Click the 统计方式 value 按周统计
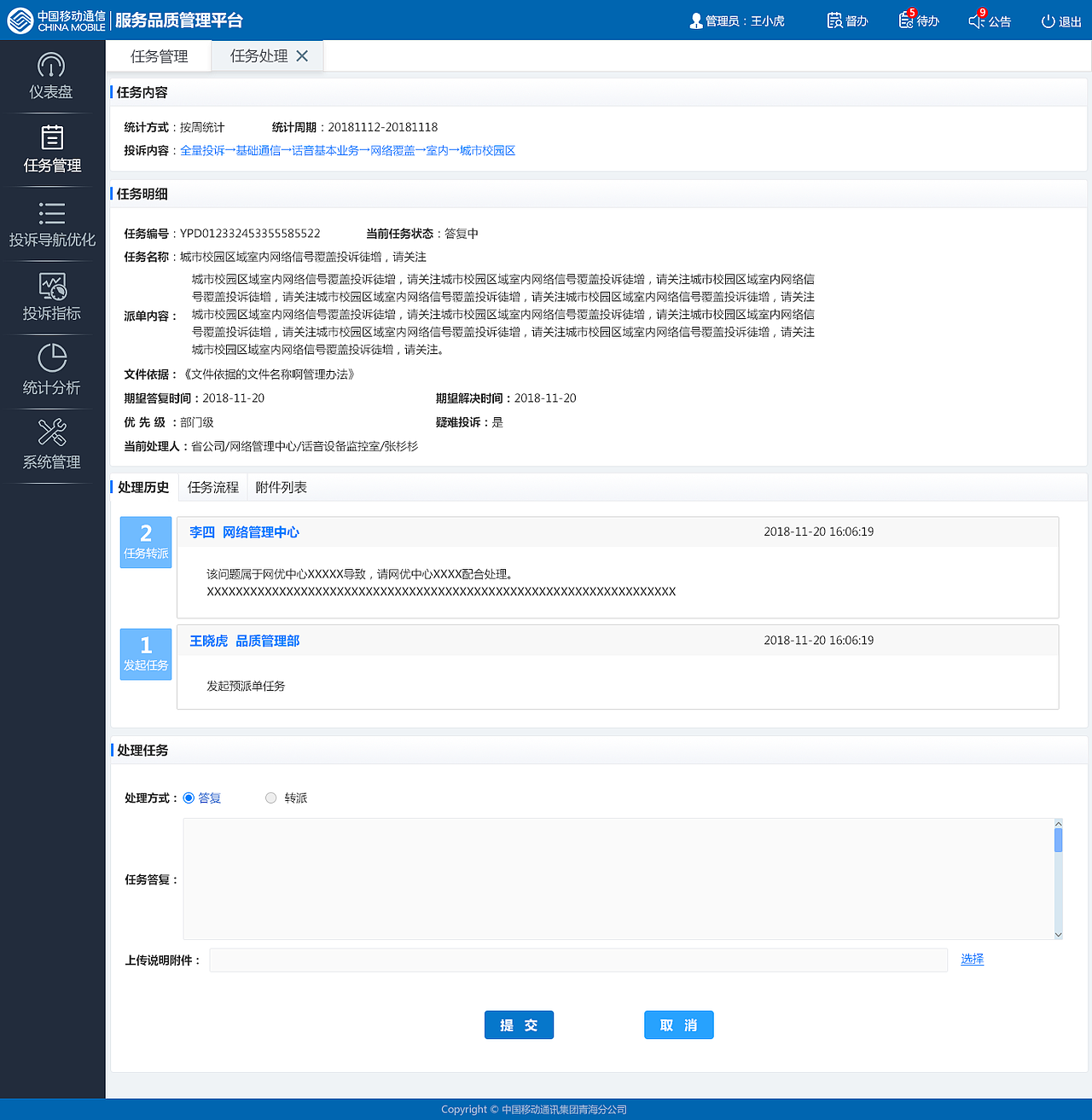The width and height of the screenshot is (1092, 1120). 202,127
